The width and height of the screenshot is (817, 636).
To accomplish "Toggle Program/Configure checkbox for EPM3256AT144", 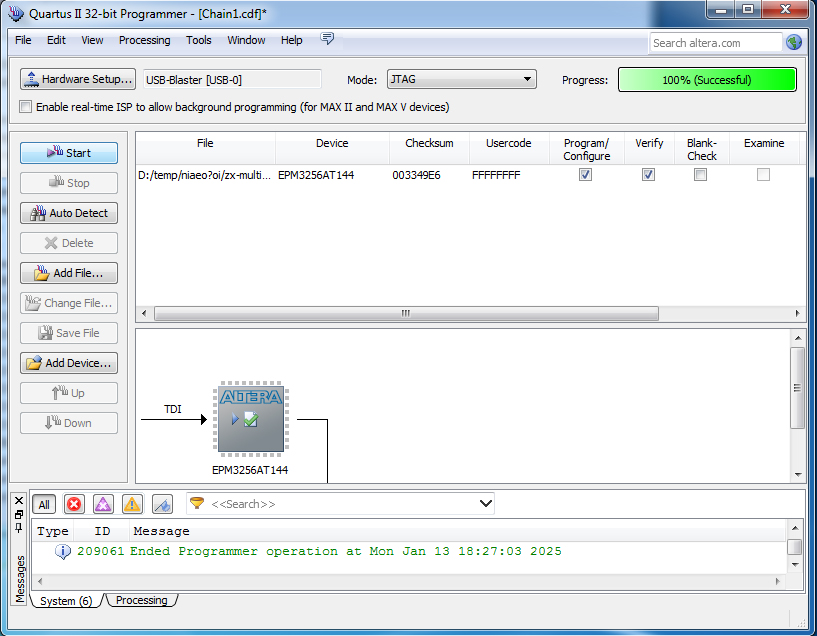I will coord(586,174).
